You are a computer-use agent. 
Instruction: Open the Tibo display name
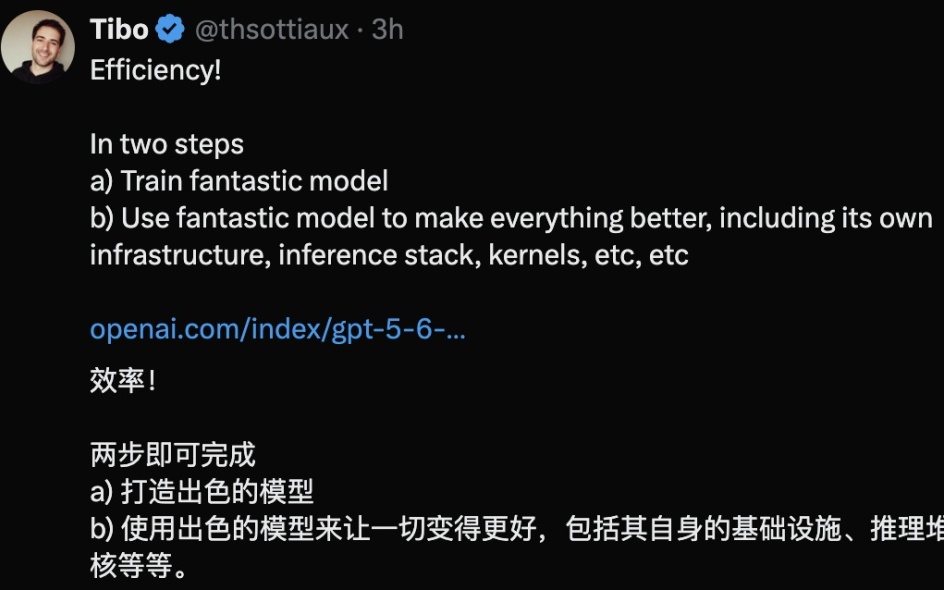[119, 30]
